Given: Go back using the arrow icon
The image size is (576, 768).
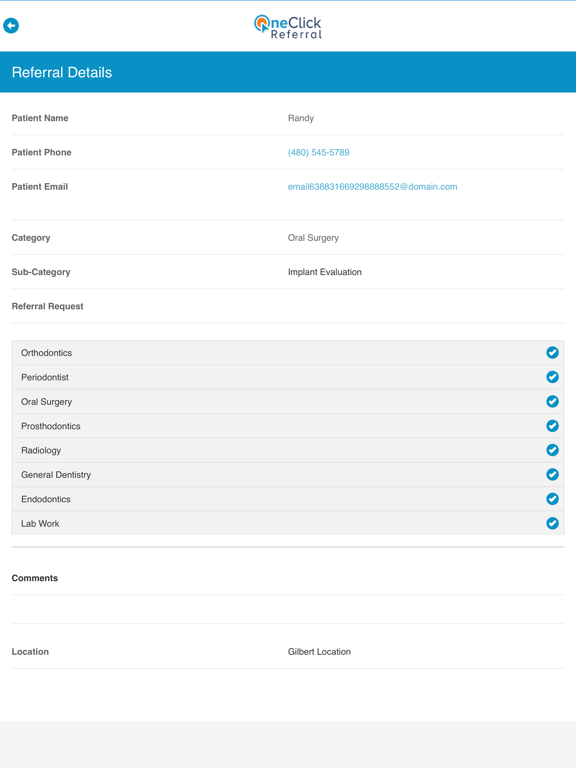Looking at the screenshot, I should coord(11,25).
